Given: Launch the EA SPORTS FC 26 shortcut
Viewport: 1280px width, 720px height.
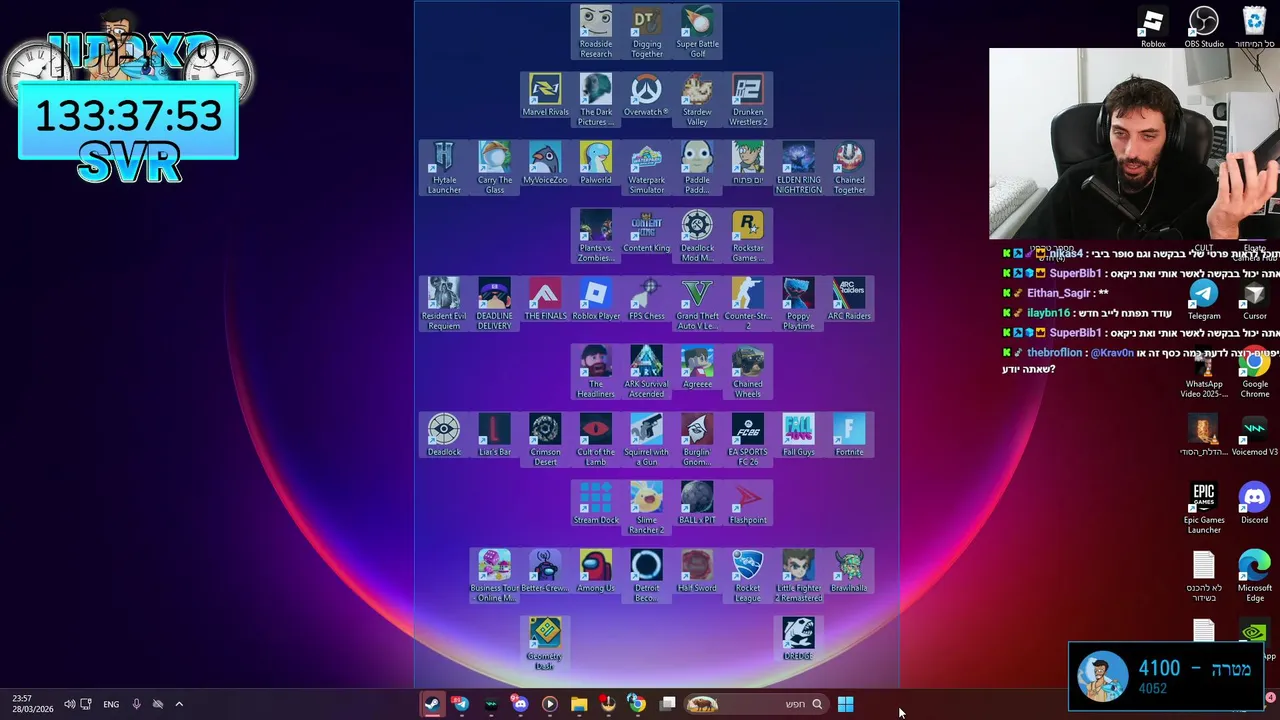Looking at the screenshot, I should coord(748,440).
